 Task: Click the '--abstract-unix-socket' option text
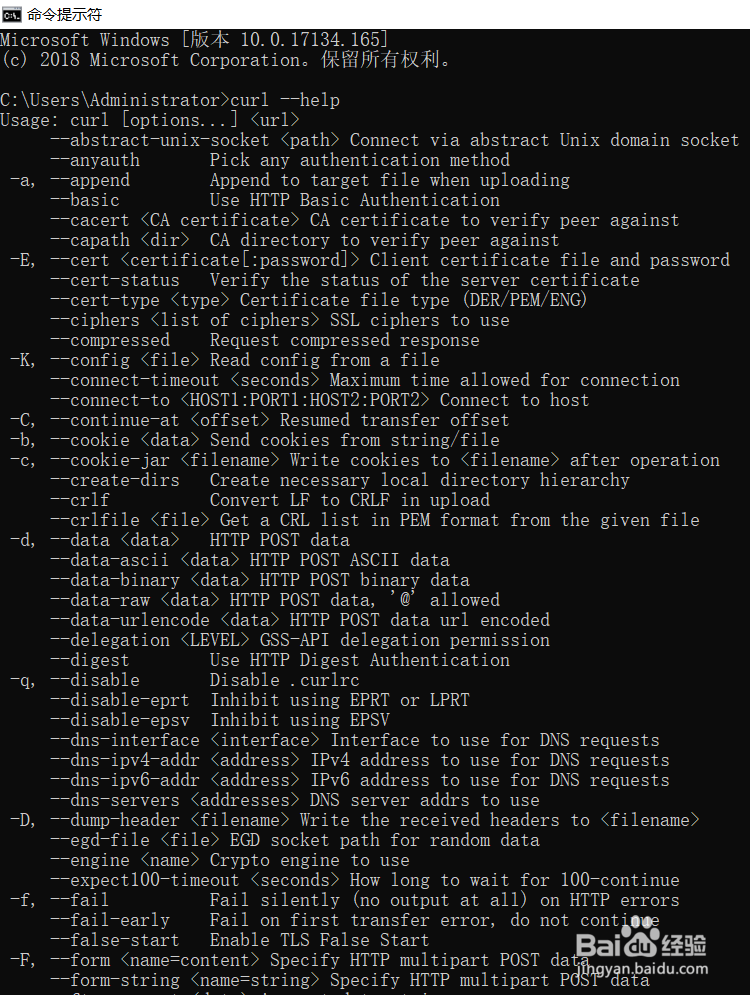pyautogui.click(x=160, y=140)
